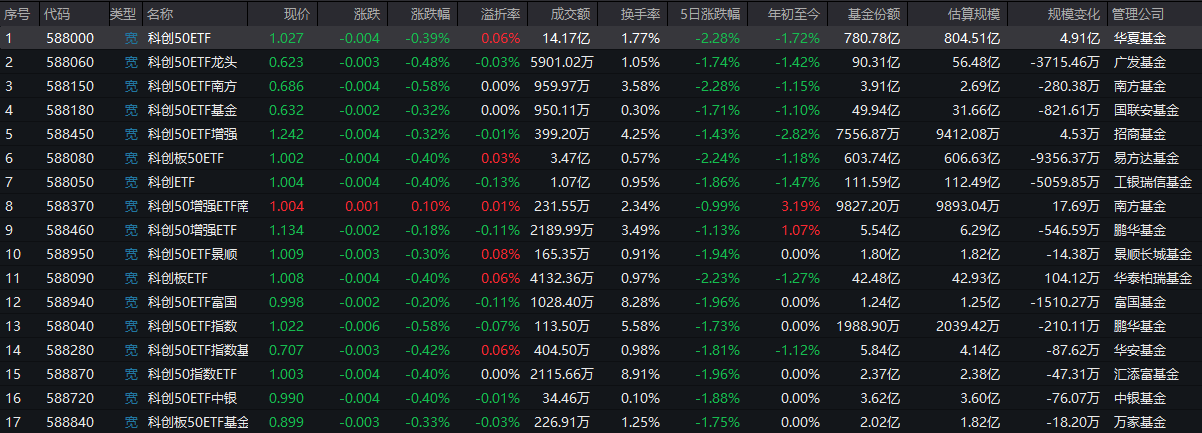The image size is (1202, 433).
Task: Select code 588940
Action: click(x=70, y=302)
